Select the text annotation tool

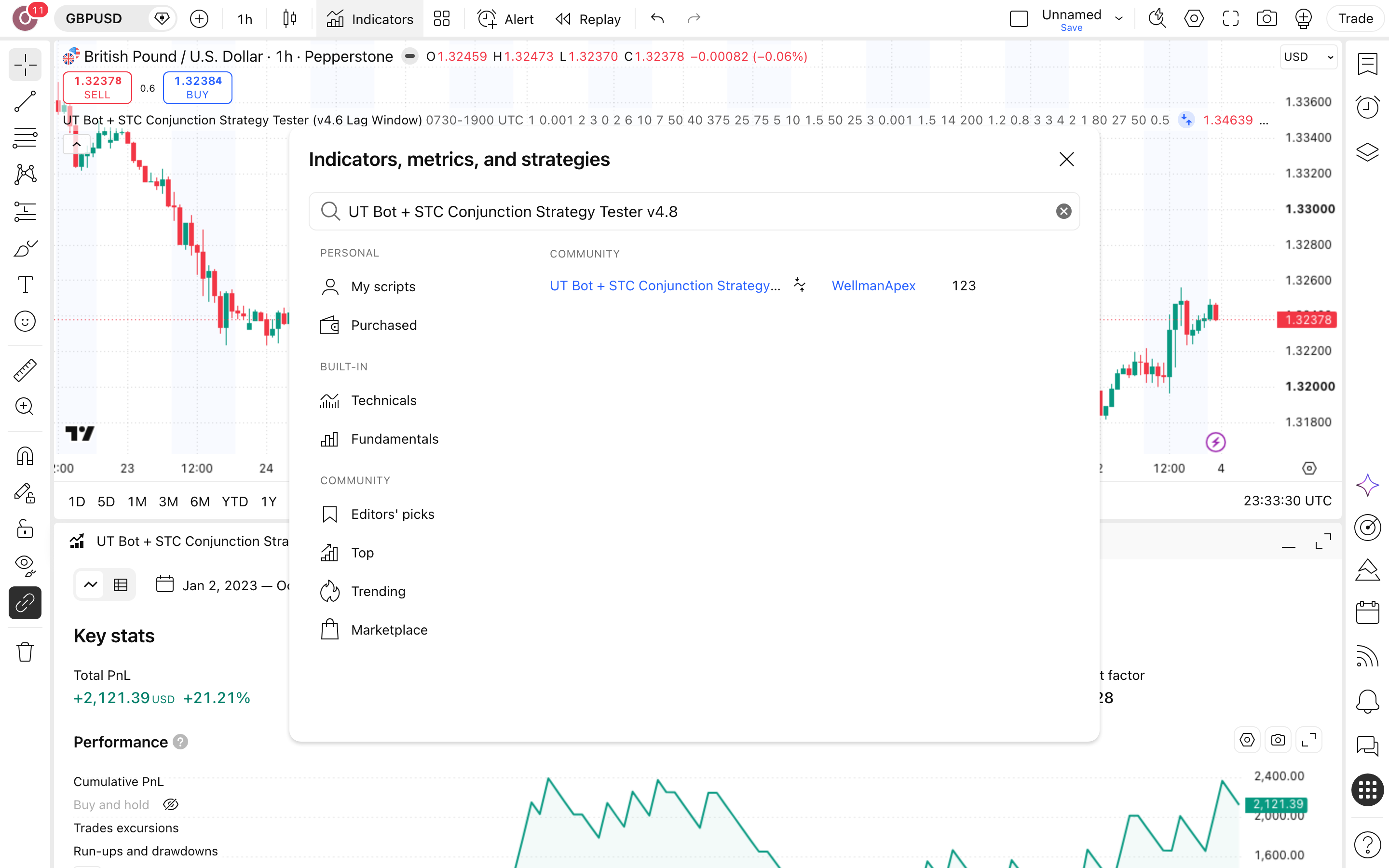(x=25, y=285)
